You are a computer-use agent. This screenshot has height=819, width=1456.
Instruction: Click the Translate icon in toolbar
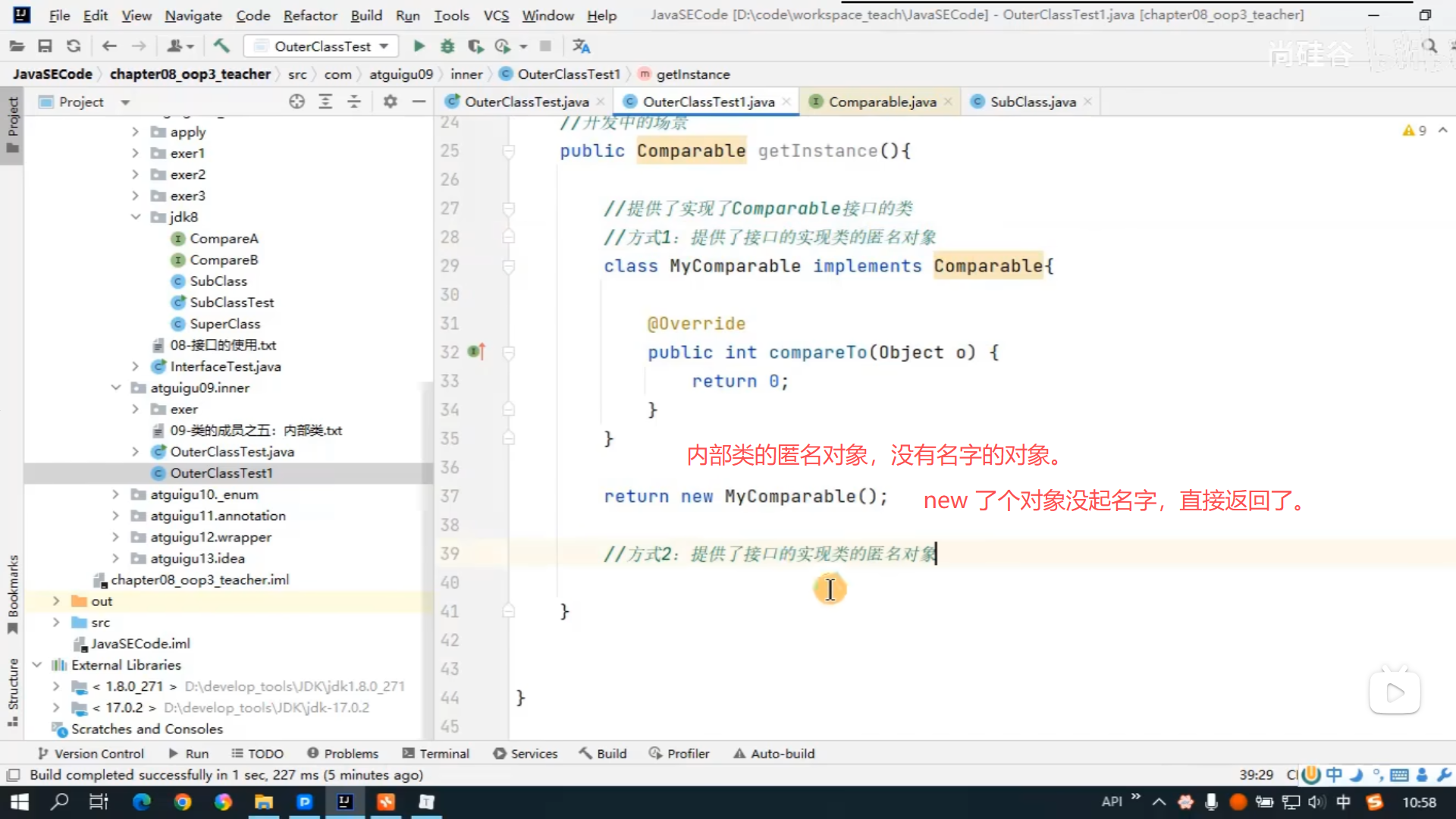pyautogui.click(x=581, y=46)
